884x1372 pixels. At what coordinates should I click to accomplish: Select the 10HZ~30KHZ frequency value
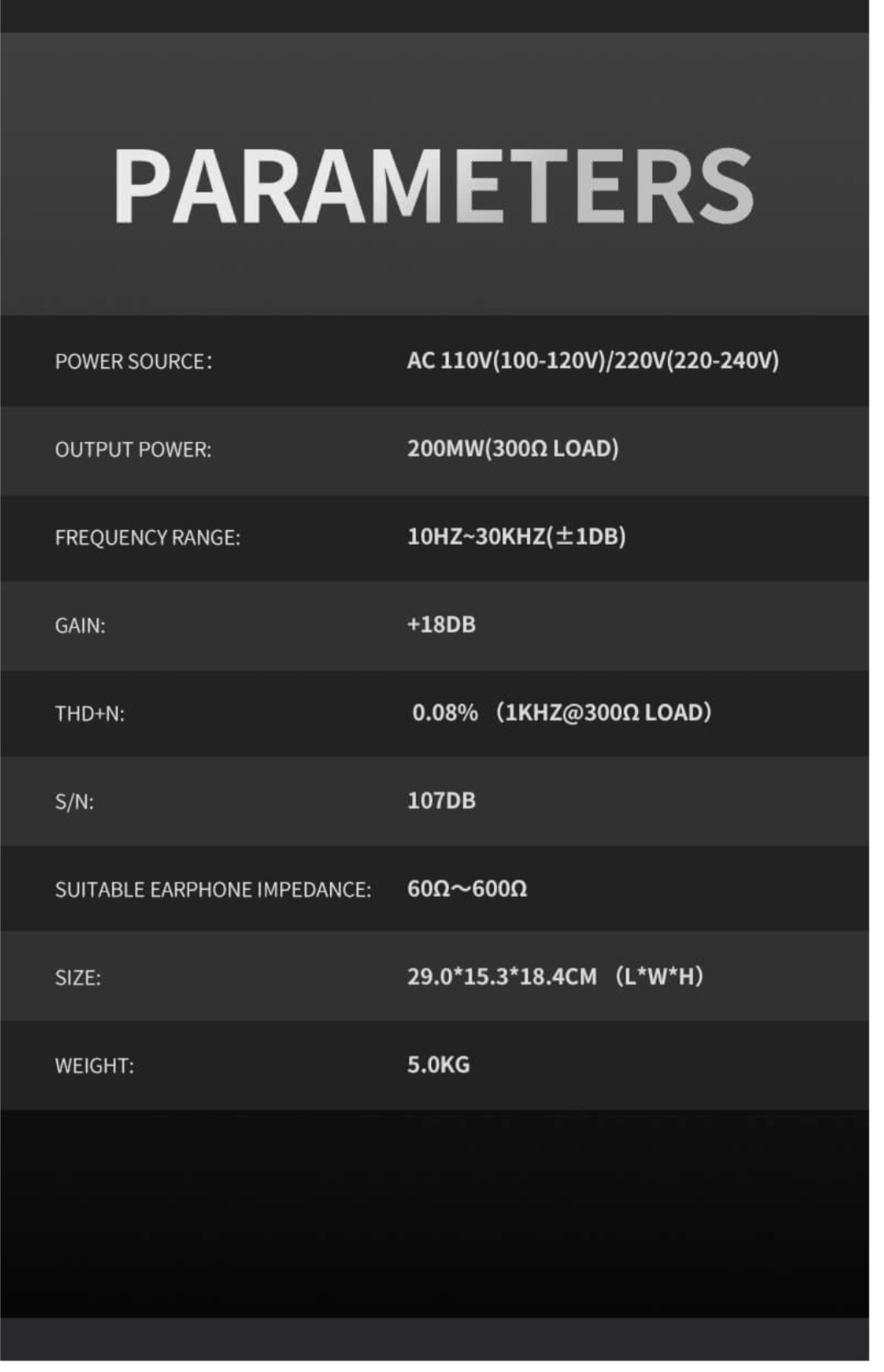(x=516, y=536)
